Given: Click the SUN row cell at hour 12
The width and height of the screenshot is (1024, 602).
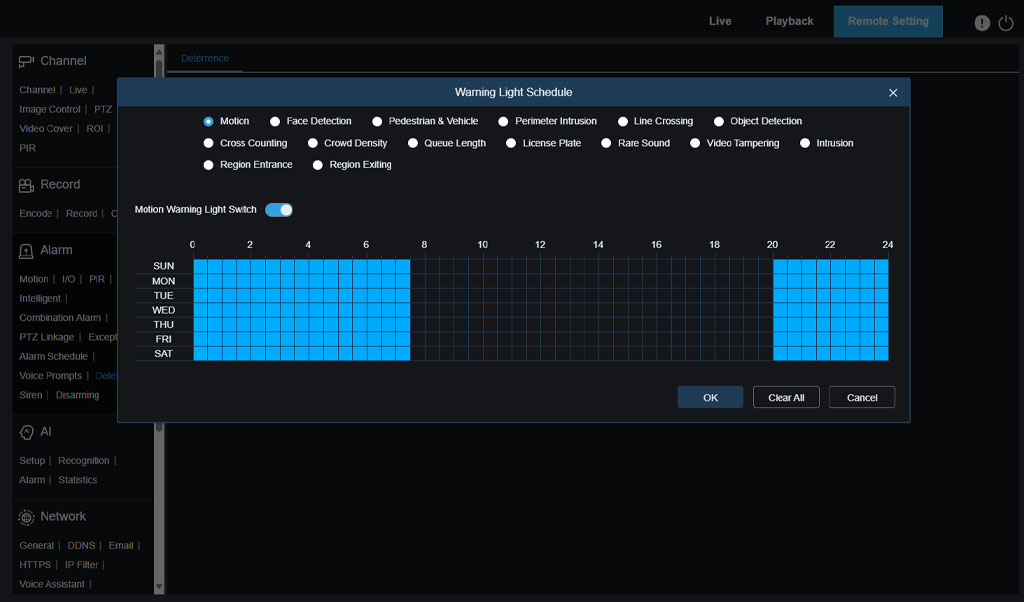Looking at the screenshot, I should [x=547, y=266].
